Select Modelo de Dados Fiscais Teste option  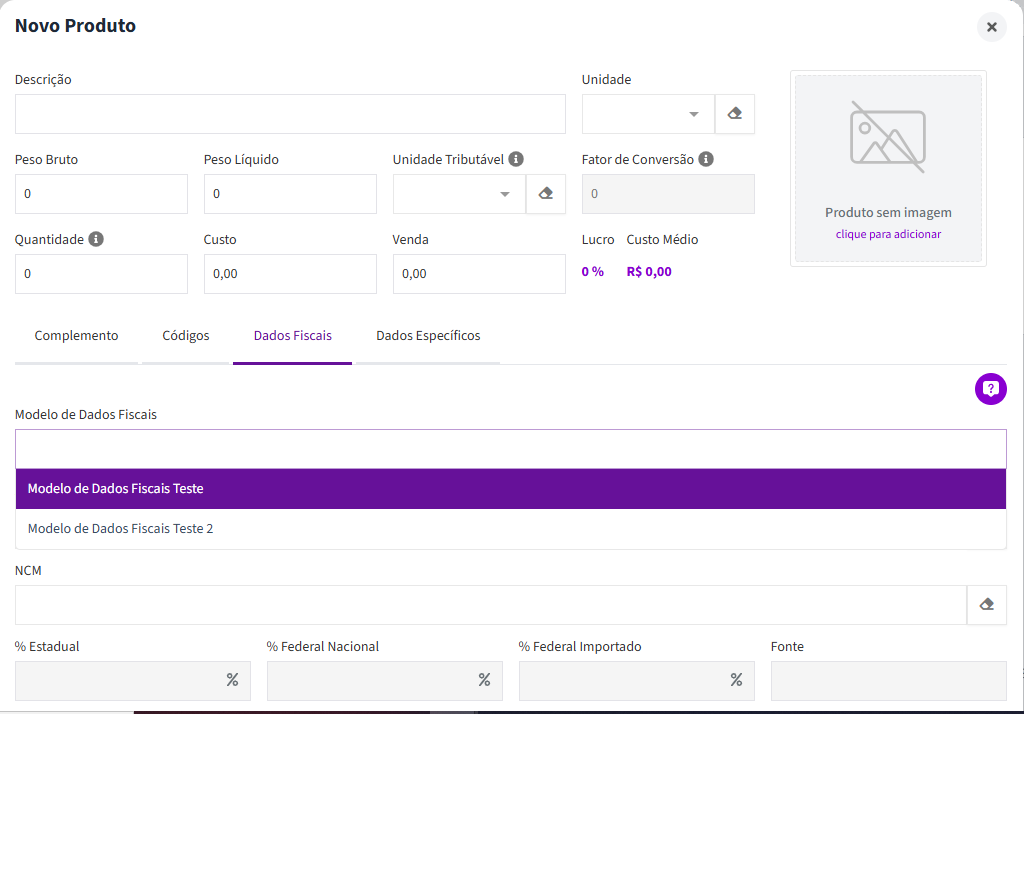[511, 489]
